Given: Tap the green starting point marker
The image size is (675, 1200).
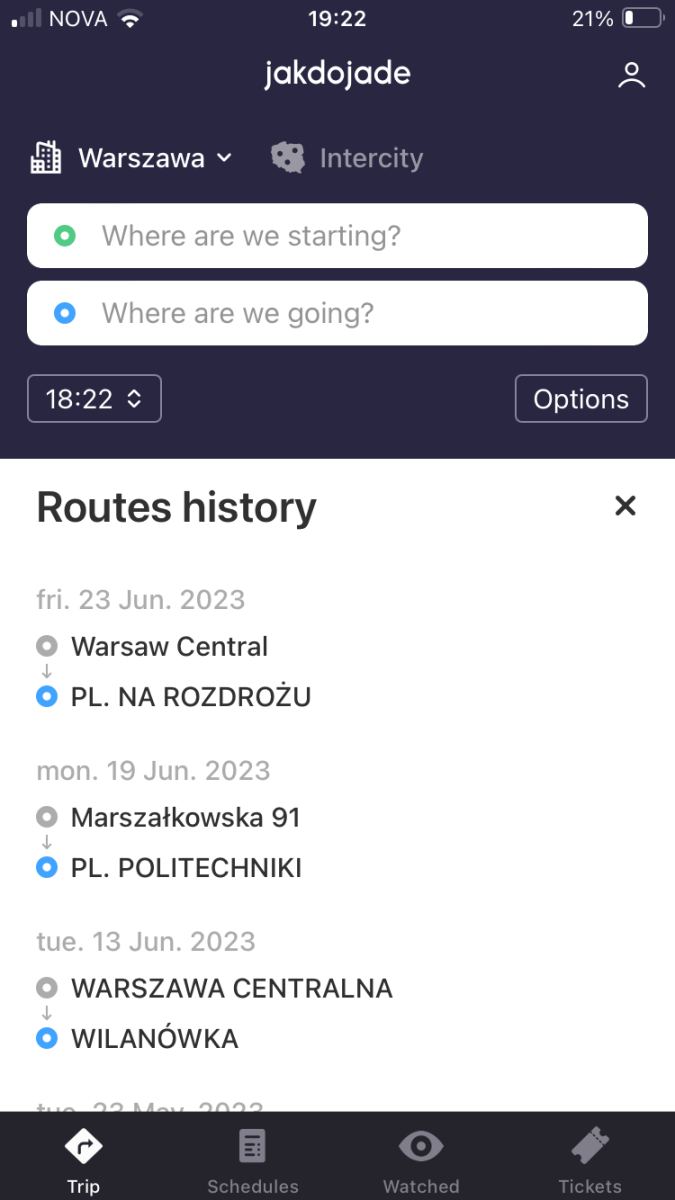Looking at the screenshot, I should click(x=65, y=236).
